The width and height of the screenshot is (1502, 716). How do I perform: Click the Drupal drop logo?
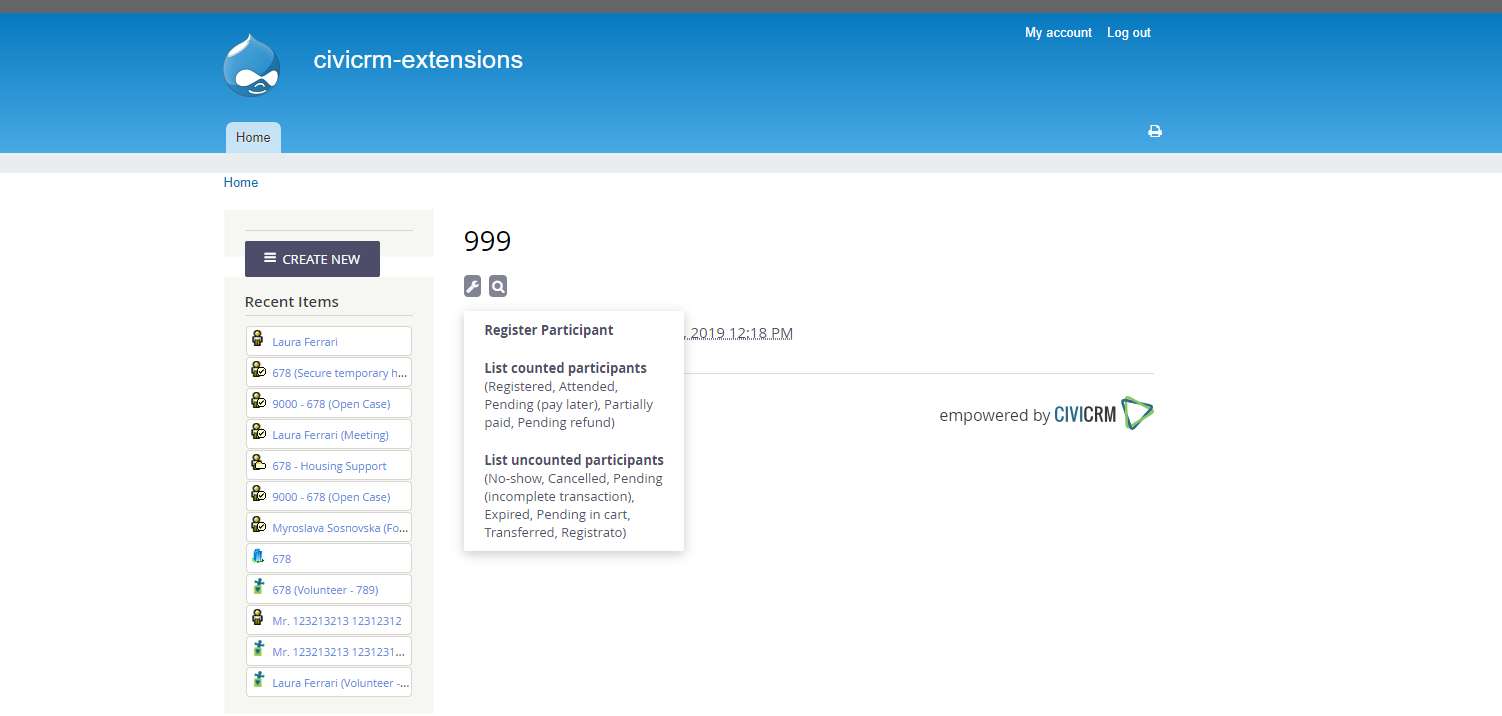[251, 66]
